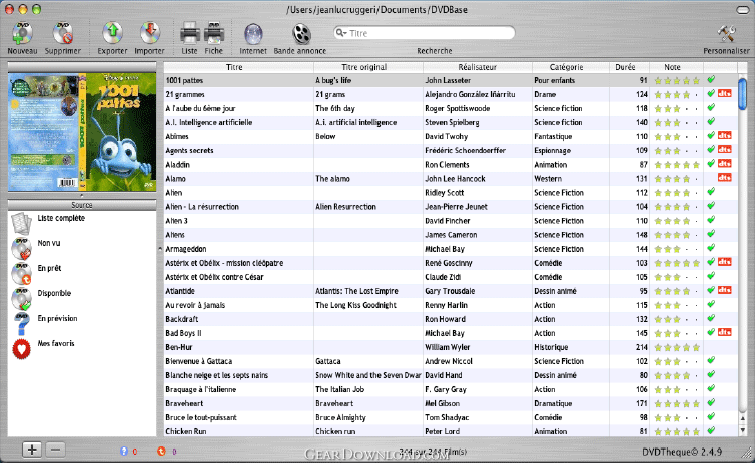Viewport: 755px width, 463px height.
Task: Click the Titre search field
Action: coord(424,33)
